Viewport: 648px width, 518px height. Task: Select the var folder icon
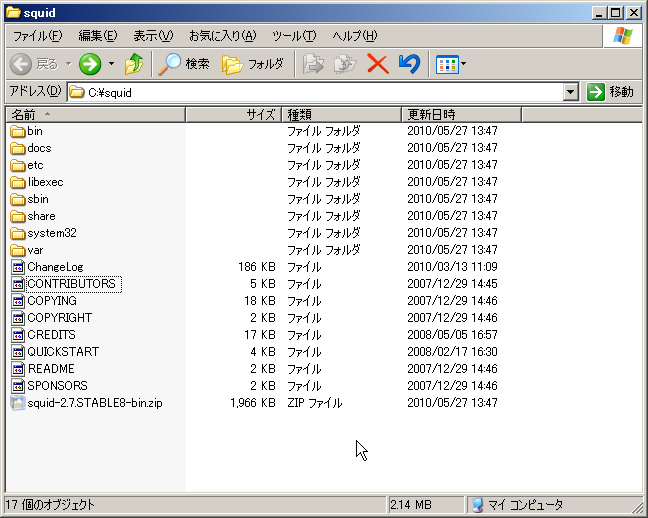[x=18, y=250]
